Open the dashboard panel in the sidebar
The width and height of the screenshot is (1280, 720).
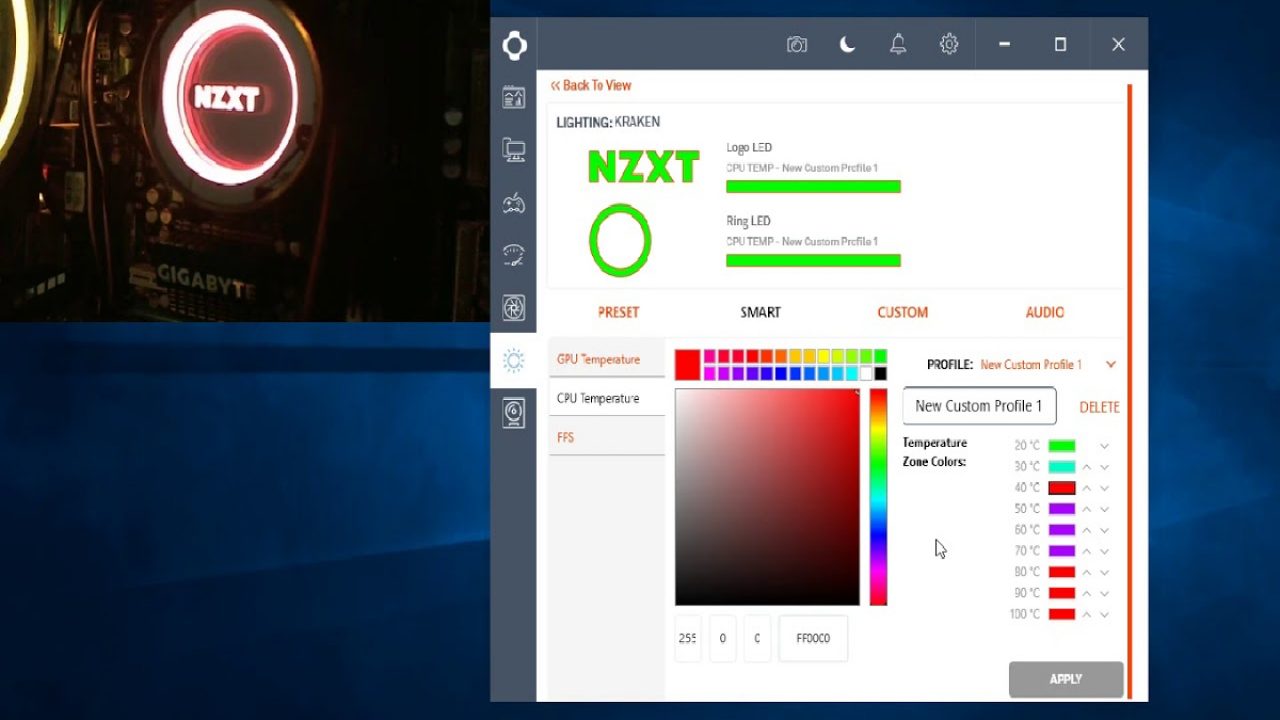coord(514,97)
